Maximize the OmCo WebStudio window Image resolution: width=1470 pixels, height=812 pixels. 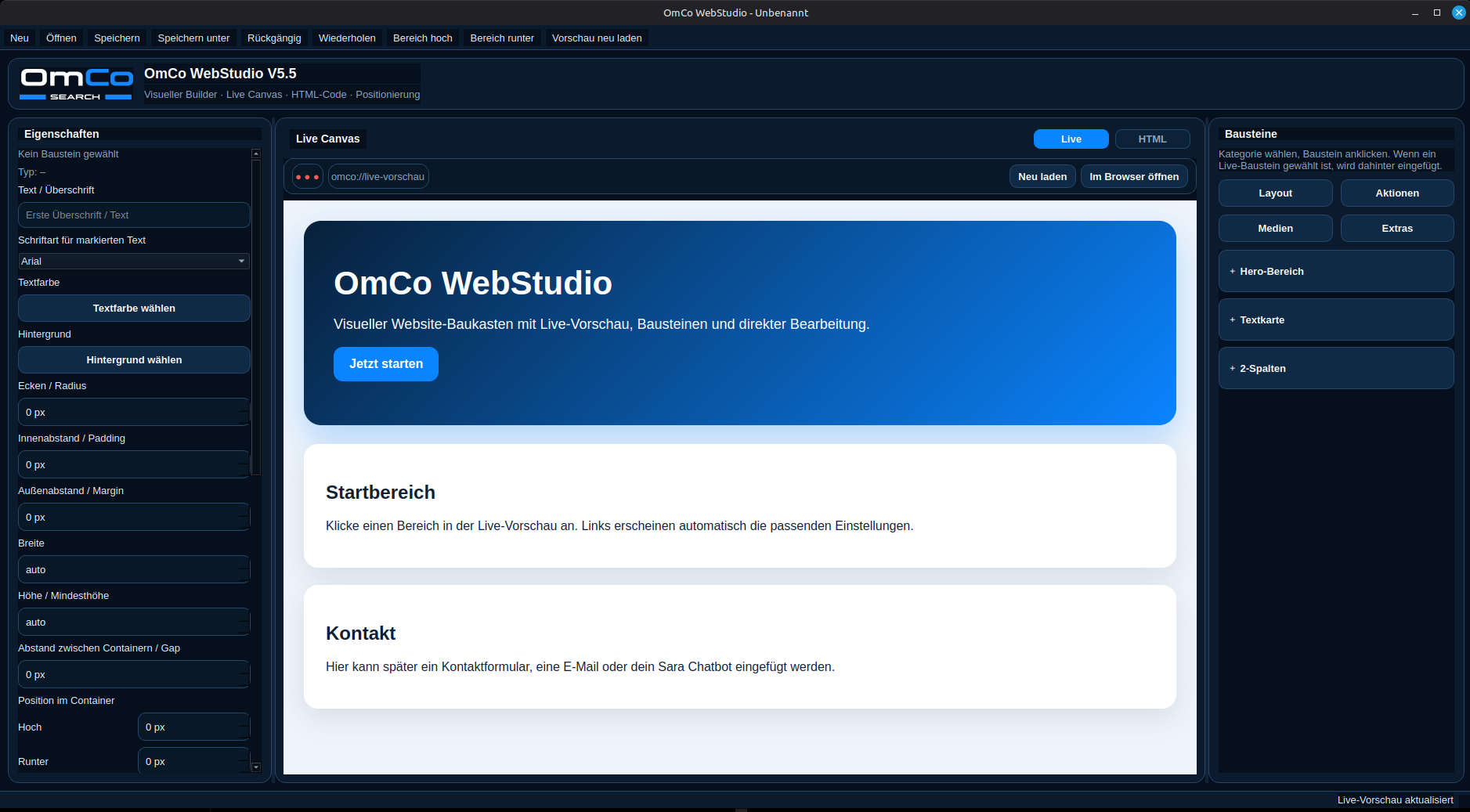point(1437,13)
